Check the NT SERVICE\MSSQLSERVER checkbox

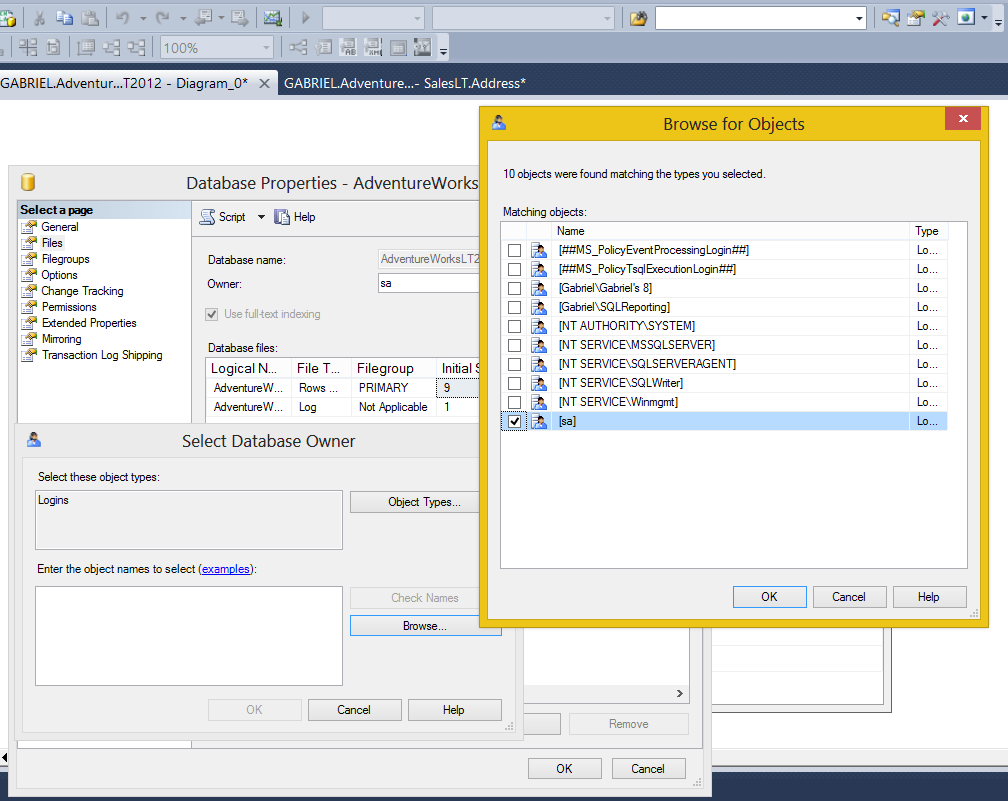pos(514,345)
